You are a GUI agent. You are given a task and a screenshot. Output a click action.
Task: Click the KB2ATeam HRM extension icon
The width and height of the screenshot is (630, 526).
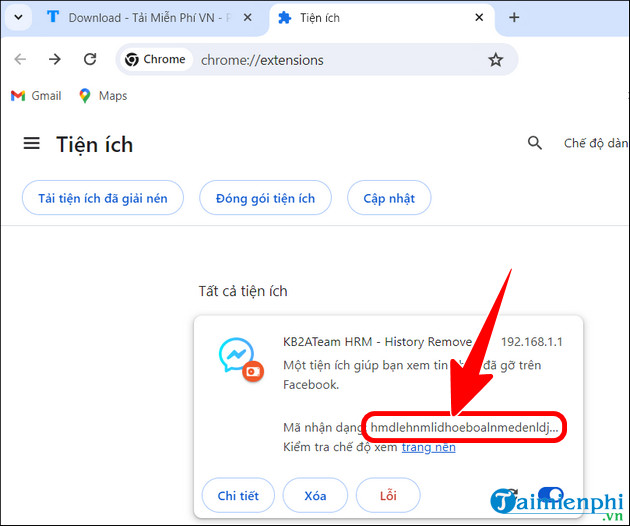[241, 359]
